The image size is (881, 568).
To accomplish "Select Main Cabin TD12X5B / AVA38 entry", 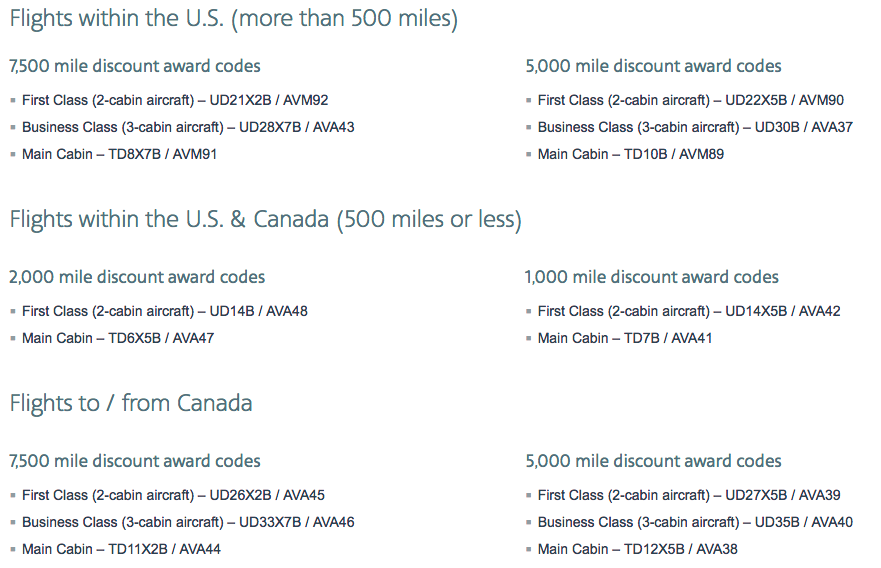I will 638,549.
